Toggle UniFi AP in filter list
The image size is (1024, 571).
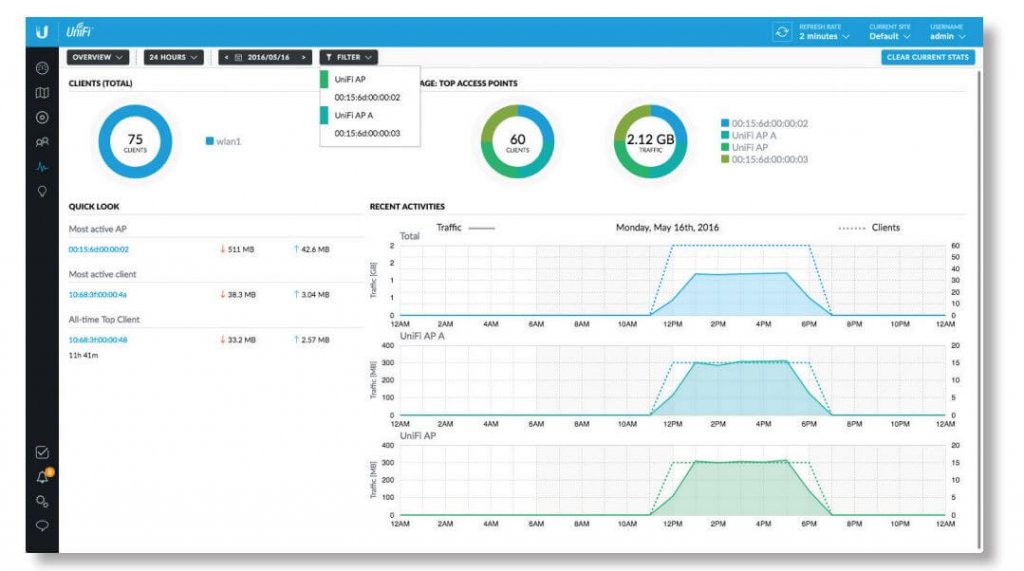370,79
